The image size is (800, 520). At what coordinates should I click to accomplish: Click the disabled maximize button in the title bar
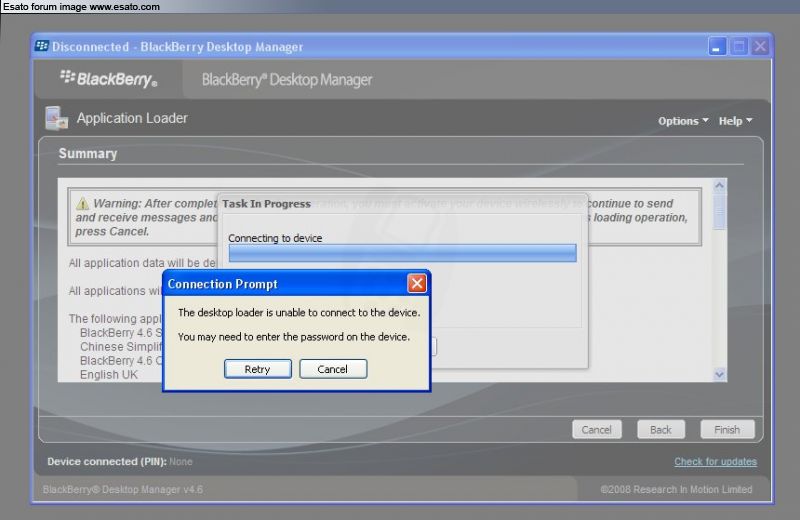click(739, 46)
